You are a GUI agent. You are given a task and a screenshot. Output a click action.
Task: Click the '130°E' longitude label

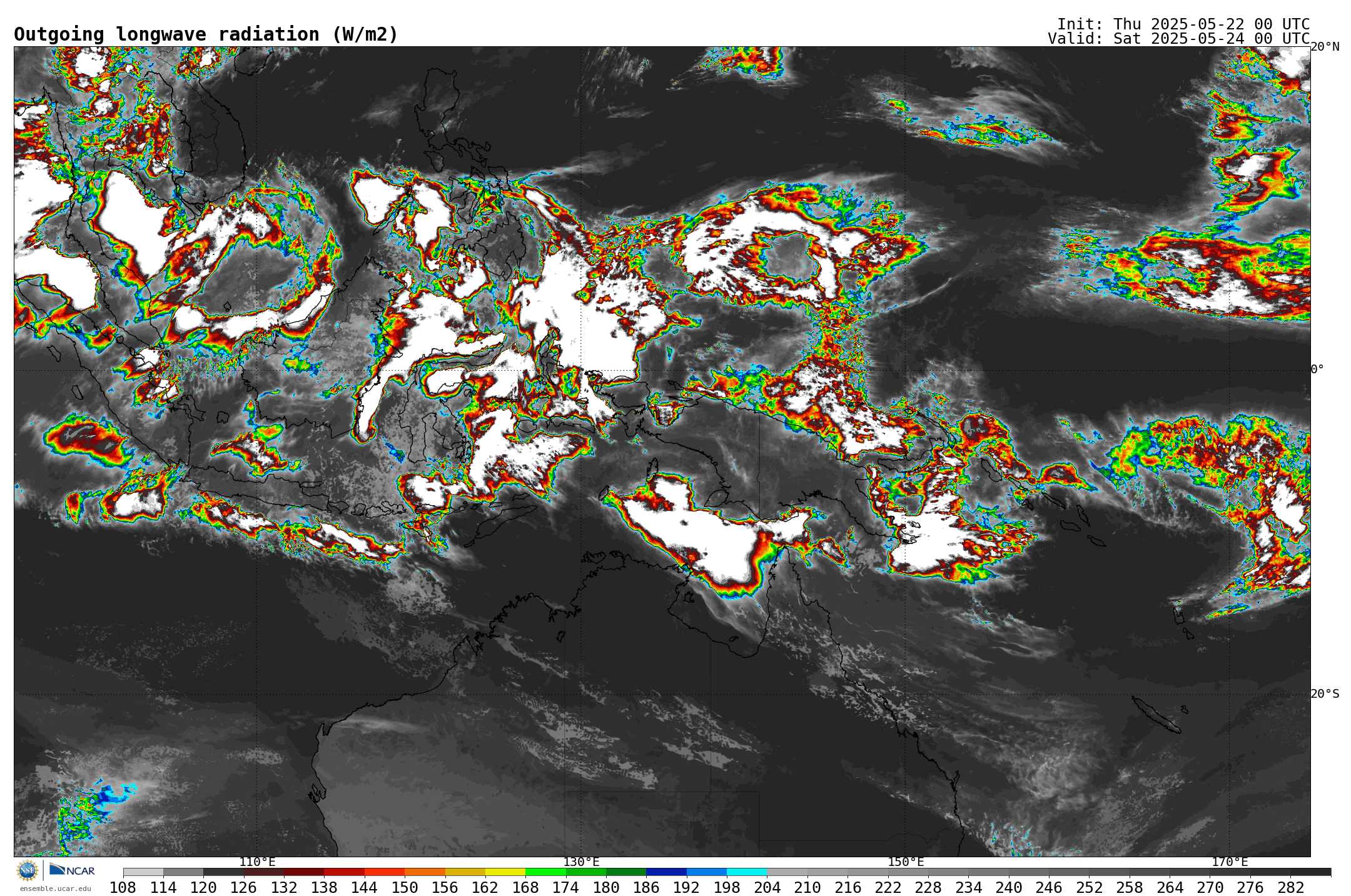(581, 862)
